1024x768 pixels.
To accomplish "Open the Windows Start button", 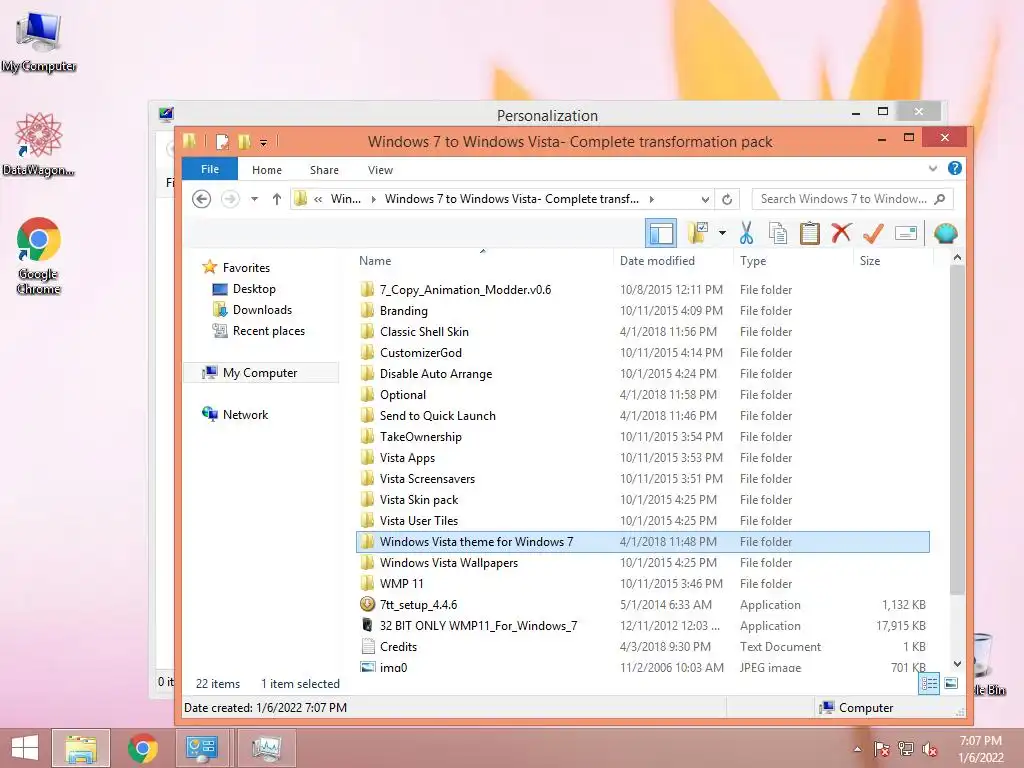I will [25, 748].
